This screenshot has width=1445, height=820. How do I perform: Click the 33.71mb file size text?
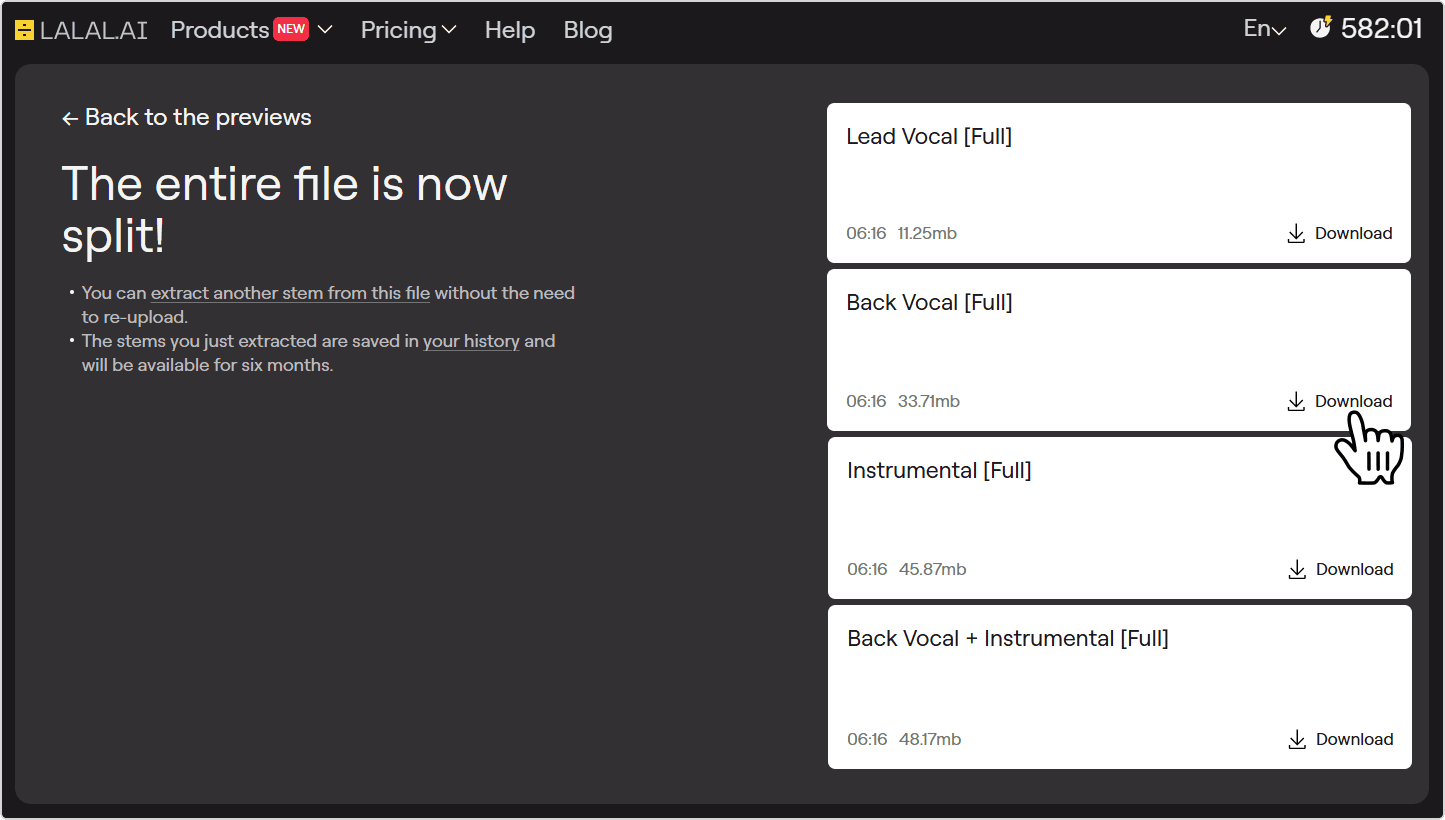click(x=928, y=401)
